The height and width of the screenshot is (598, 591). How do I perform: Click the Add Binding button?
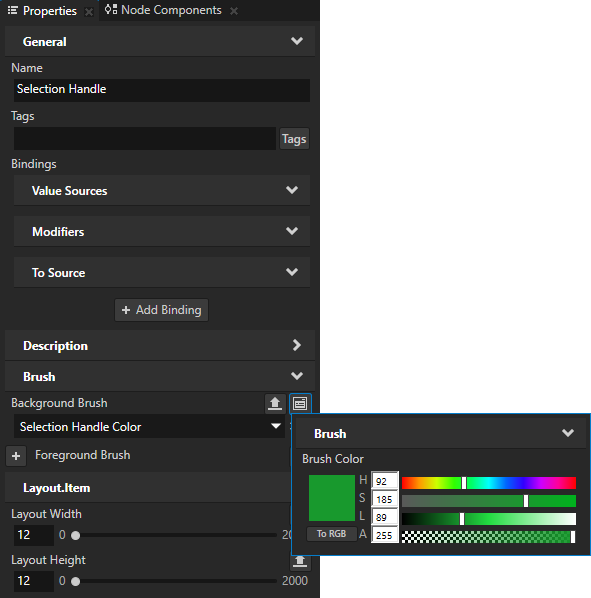[162, 310]
